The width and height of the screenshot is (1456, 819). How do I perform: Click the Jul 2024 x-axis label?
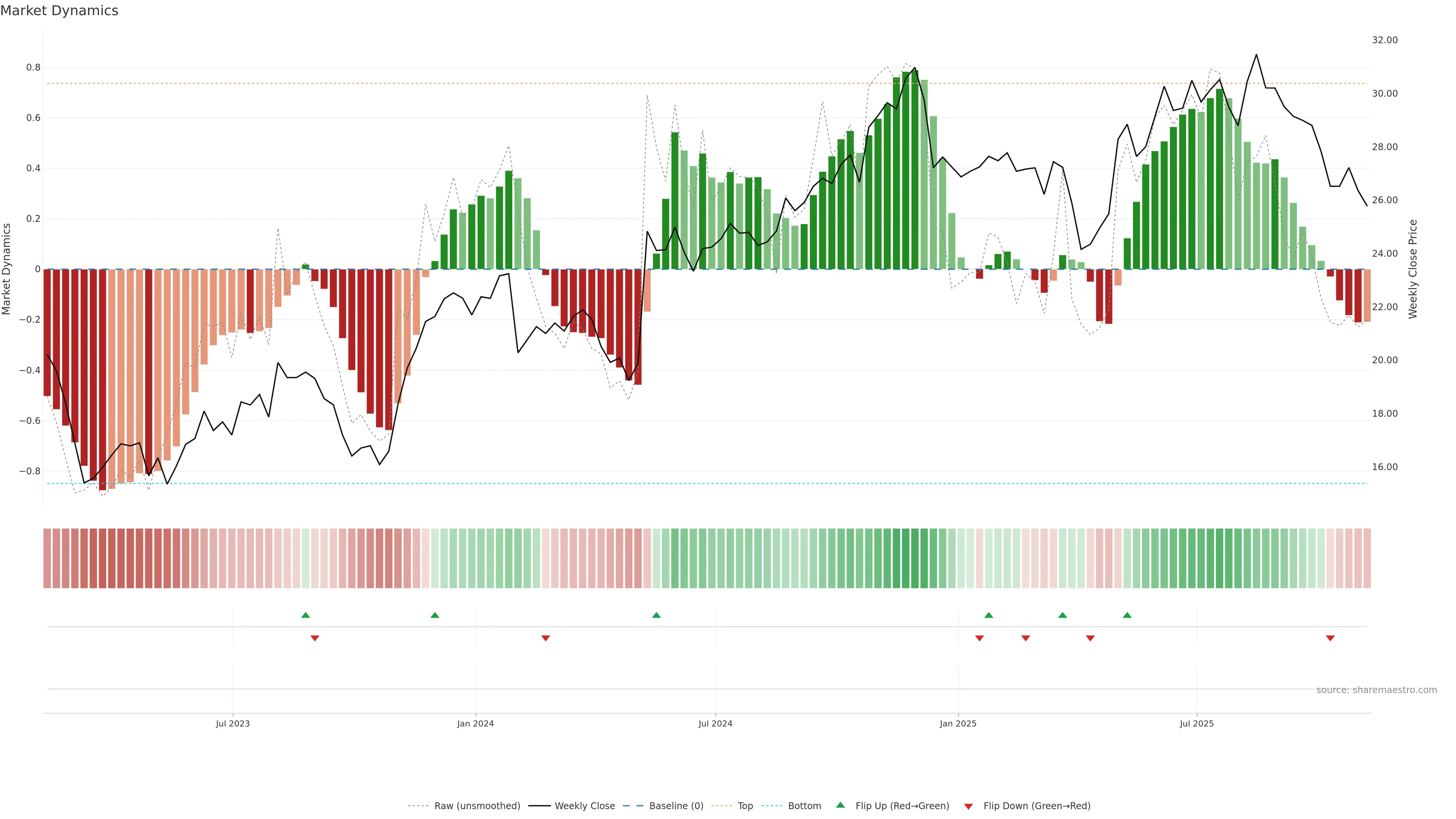click(715, 723)
